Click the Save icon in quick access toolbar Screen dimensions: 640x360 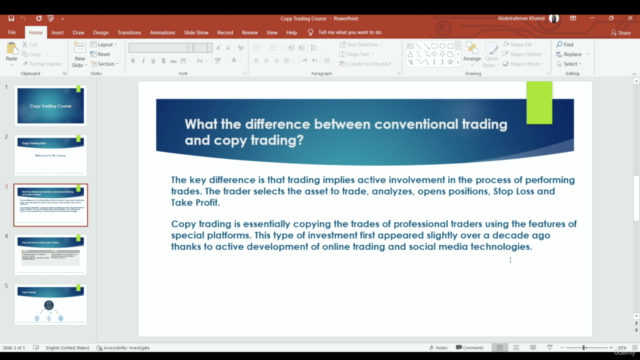pos(11,18)
